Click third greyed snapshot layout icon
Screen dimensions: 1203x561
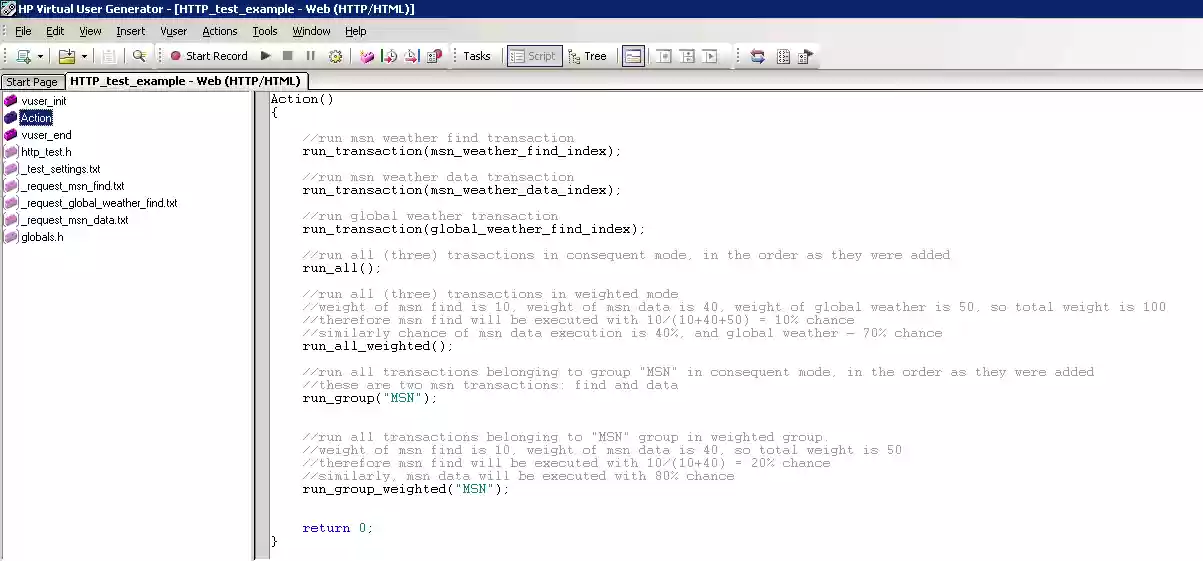(x=710, y=56)
